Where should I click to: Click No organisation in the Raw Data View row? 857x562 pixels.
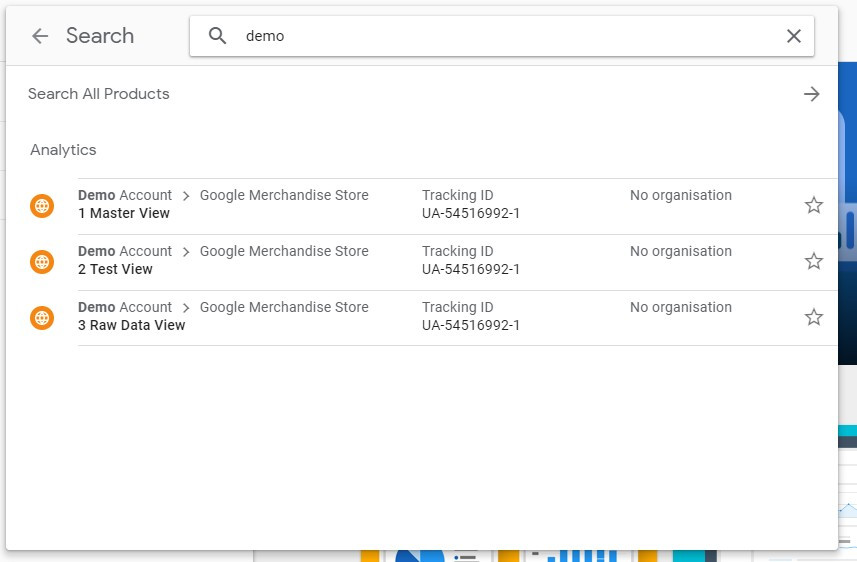pyautogui.click(x=681, y=307)
